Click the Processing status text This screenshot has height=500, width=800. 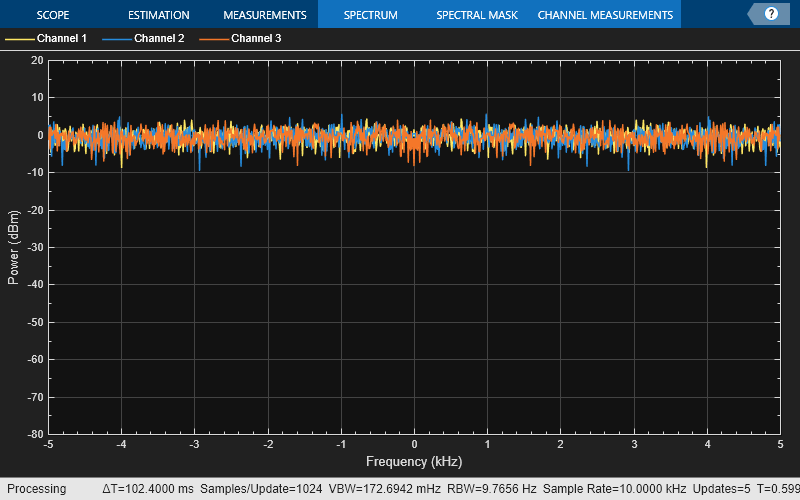(x=37, y=489)
